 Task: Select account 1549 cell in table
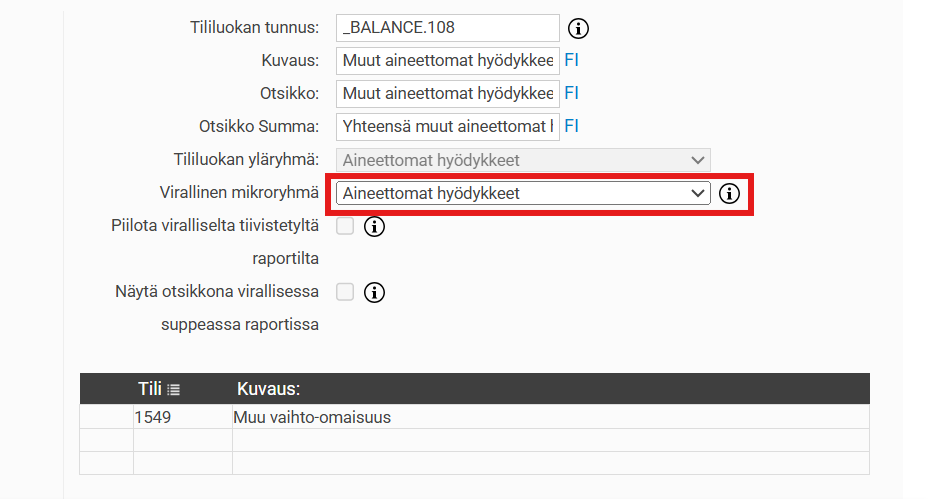click(x=182, y=417)
